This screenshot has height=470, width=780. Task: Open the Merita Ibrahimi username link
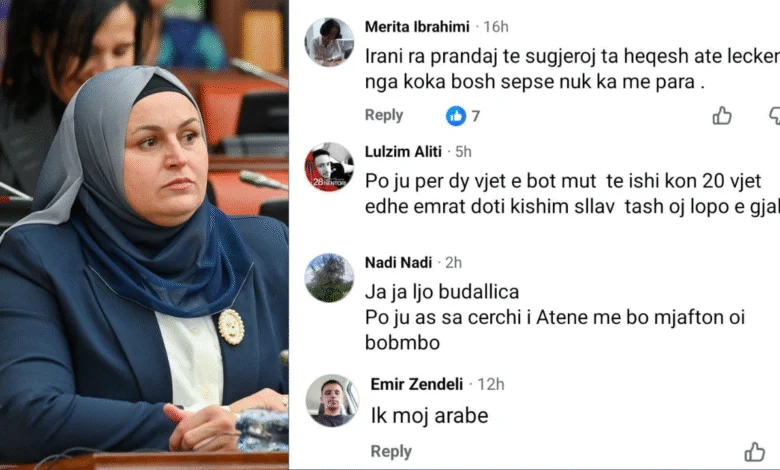(417, 27)
